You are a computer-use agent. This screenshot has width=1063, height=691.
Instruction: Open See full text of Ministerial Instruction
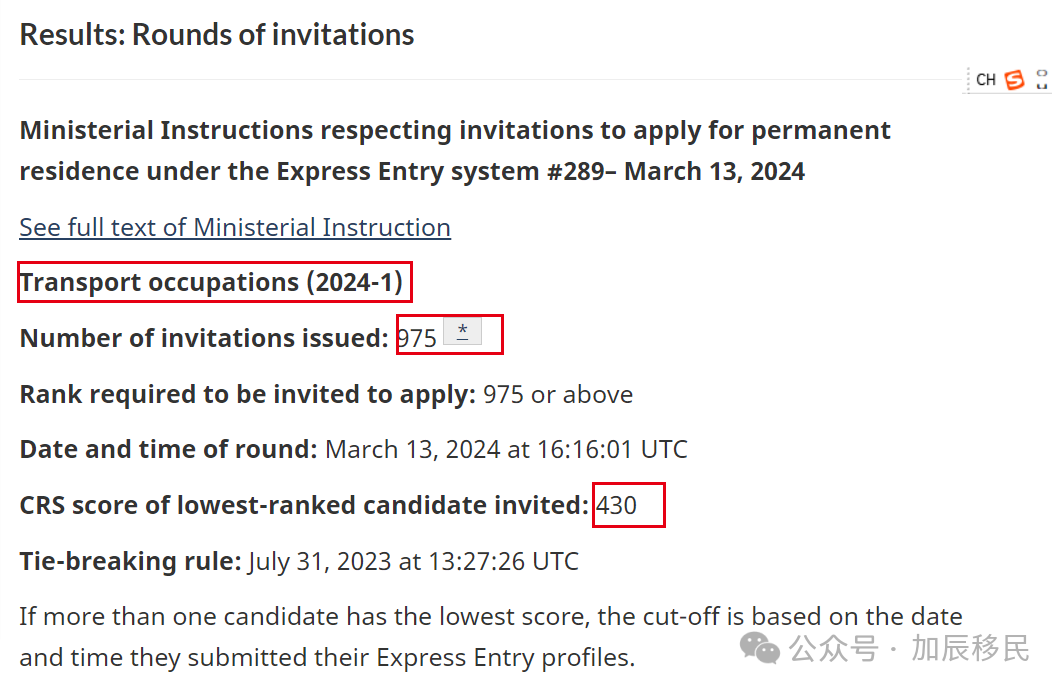235,227
